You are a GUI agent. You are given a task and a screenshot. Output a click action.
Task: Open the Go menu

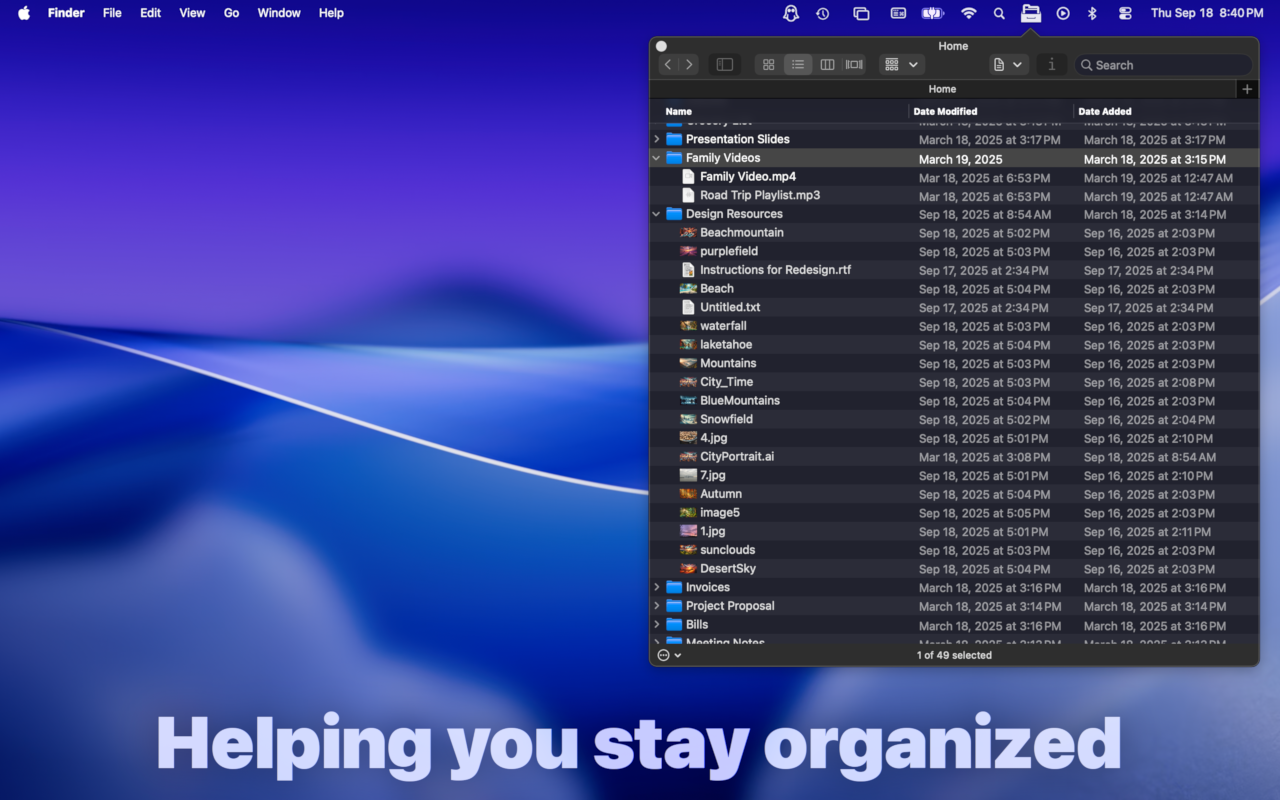(x=231, y=13)
